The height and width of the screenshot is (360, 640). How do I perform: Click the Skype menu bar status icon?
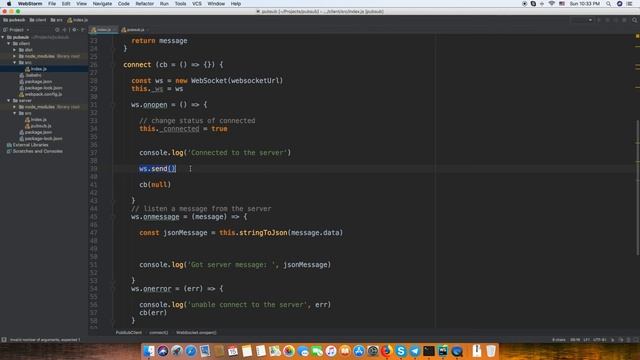pos(533,4)
